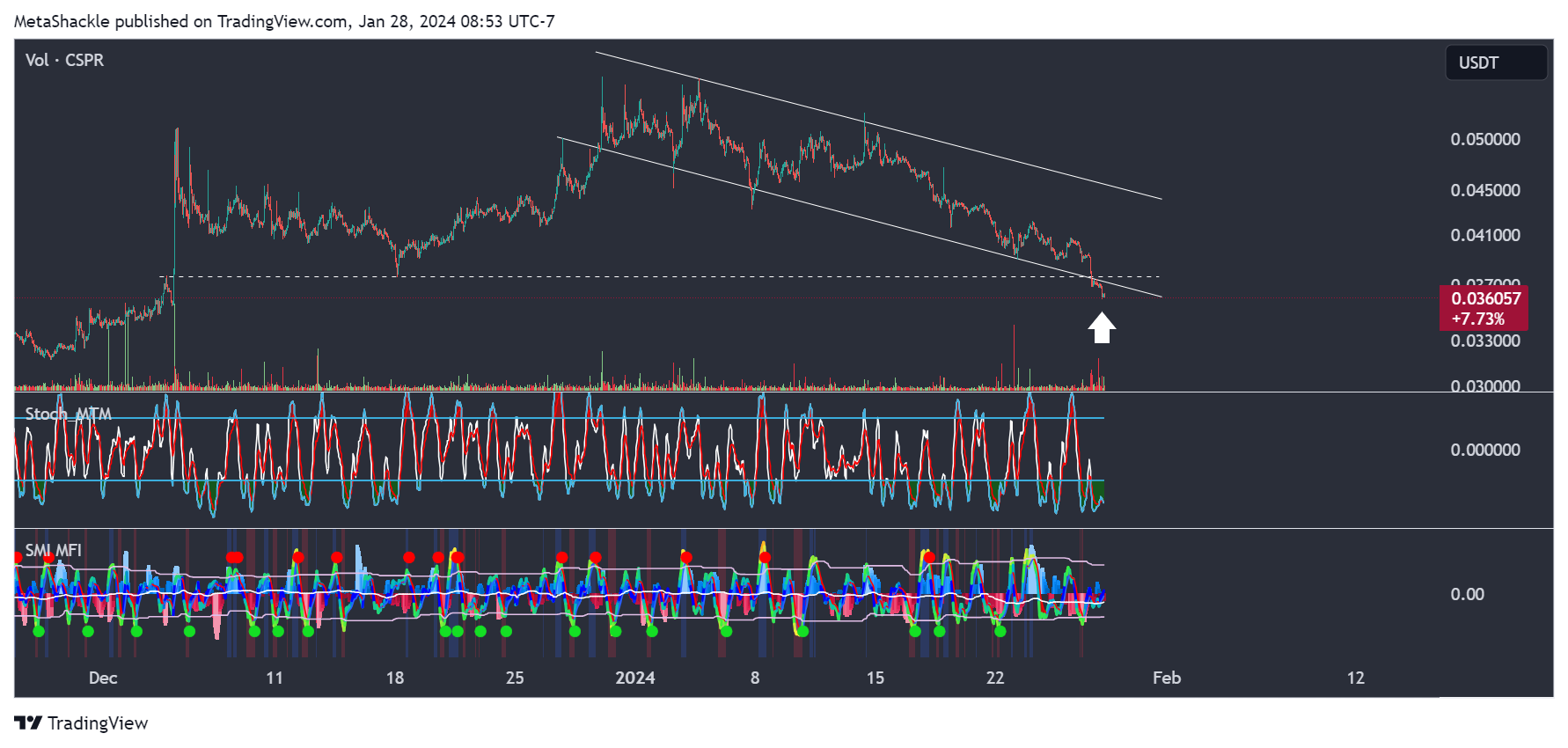Click the 8 date label on time axis
Viewport: 1568px width, 748px height.
755,678
